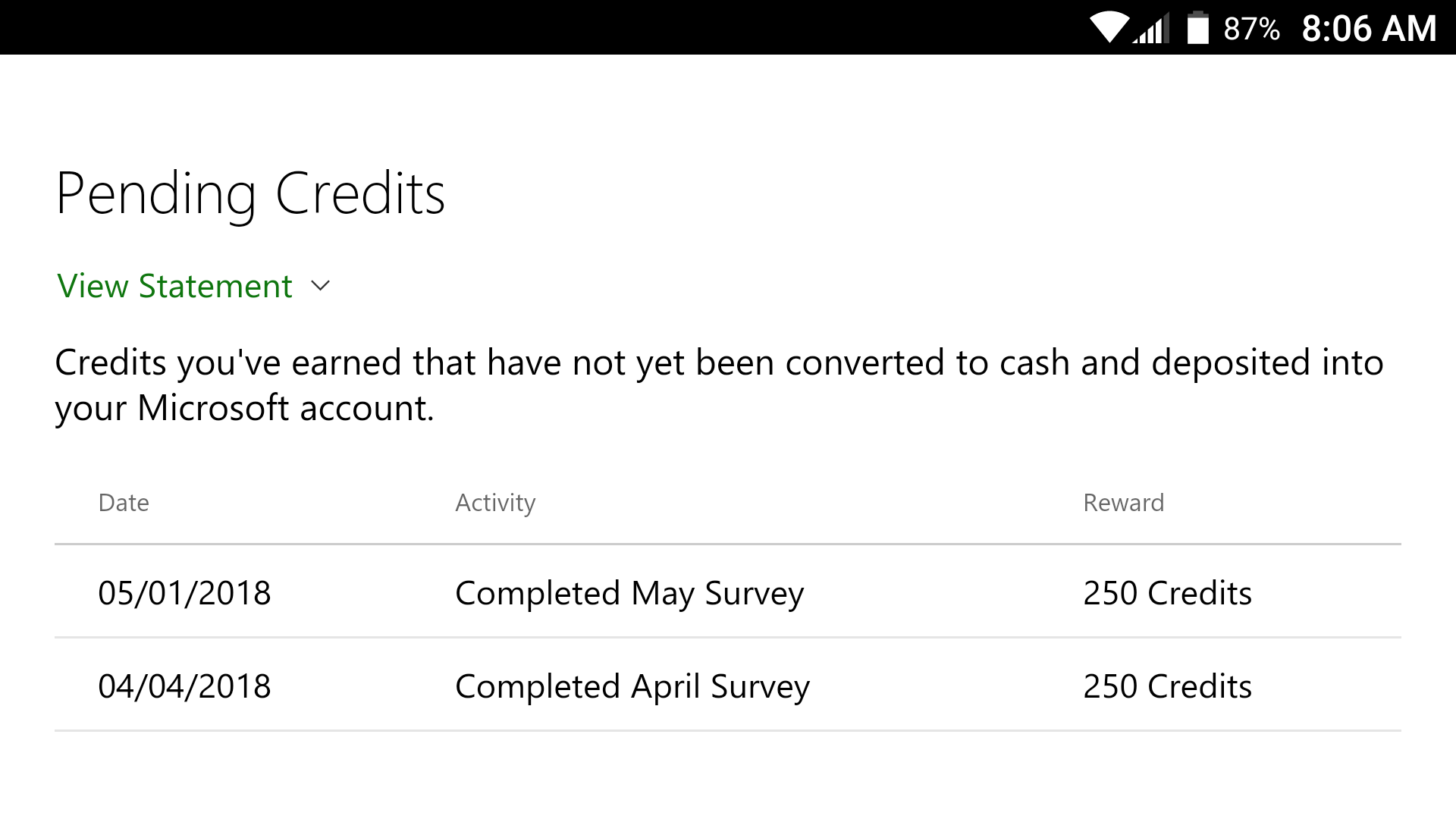Select the Completed April Survey row

(632, 686)
